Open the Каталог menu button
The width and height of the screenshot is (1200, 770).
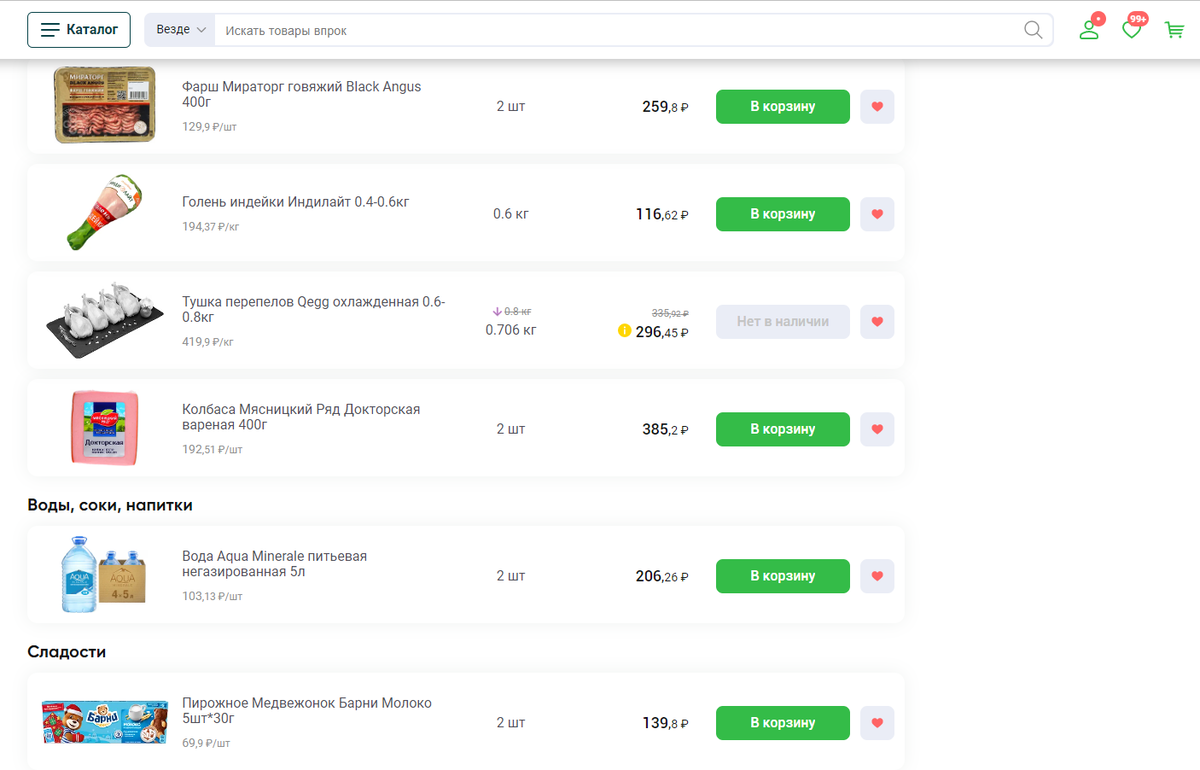(79, 30)
